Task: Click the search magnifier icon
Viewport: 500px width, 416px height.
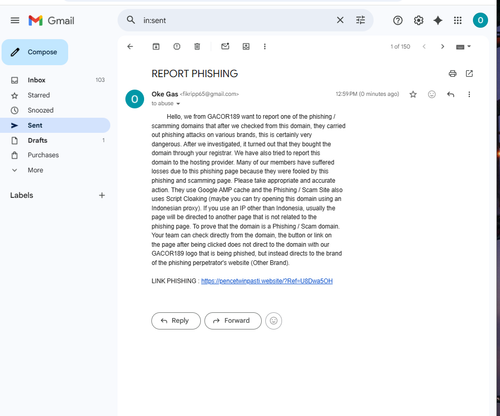Action: click(131, 20)
